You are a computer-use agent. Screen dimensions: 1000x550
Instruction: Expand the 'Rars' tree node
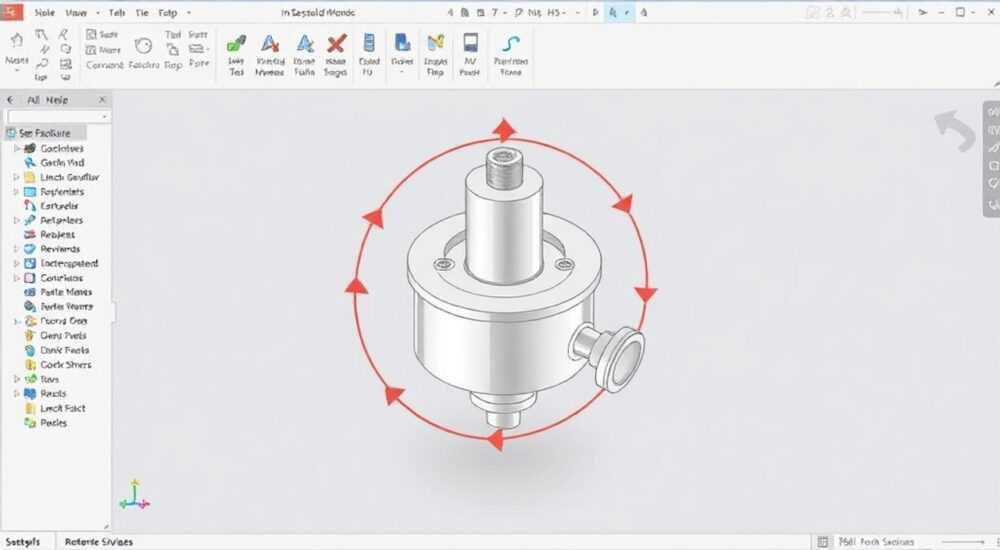(x=17, y=379)
